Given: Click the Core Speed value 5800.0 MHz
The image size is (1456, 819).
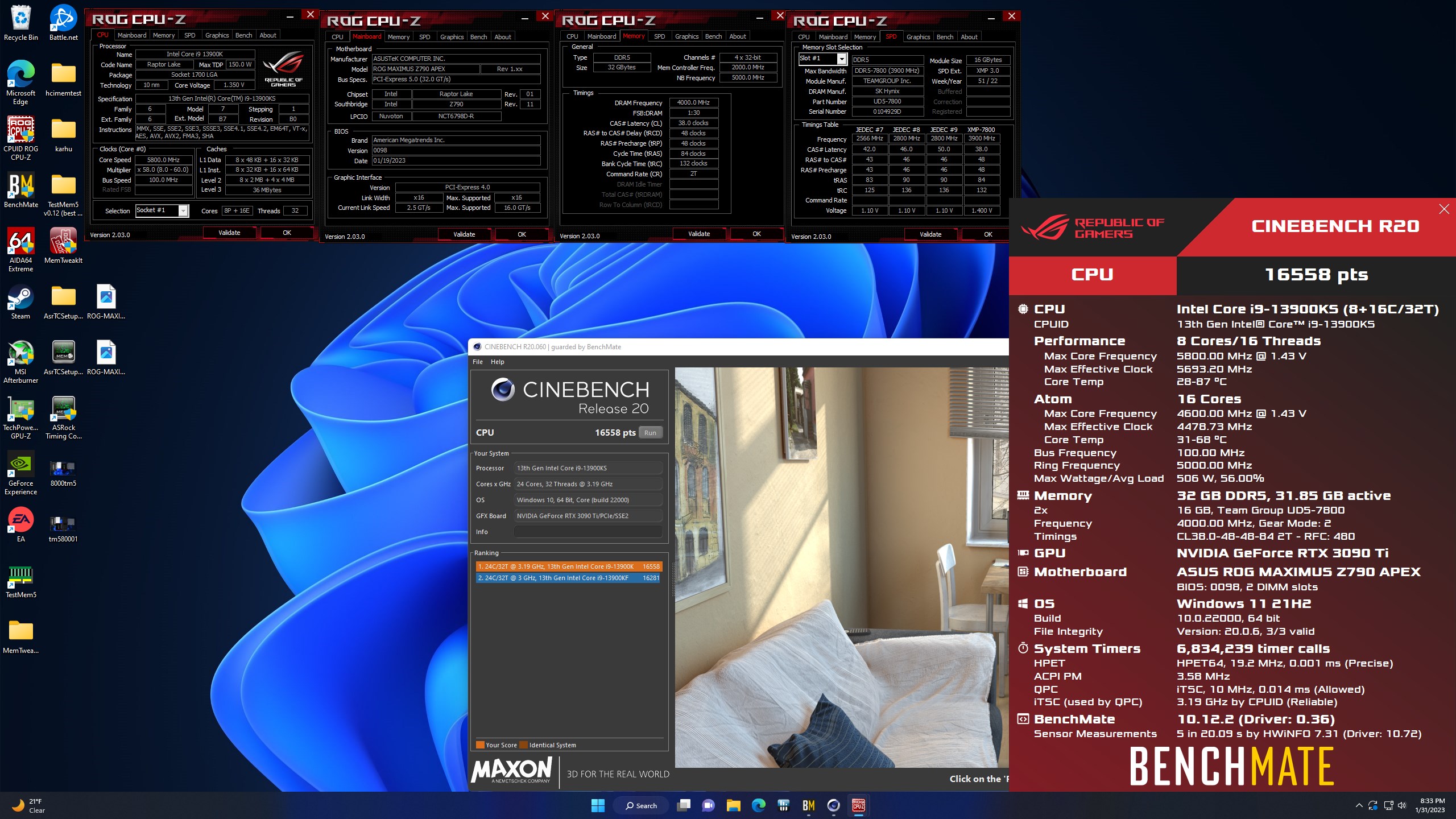Looking at the screenshot, I should (163, 160).
